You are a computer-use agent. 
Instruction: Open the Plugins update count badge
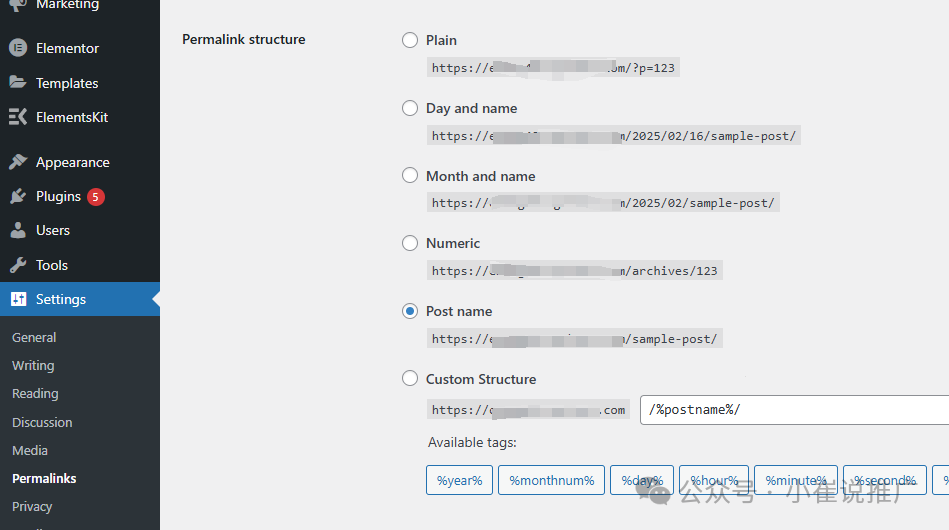tap(96, 197)
